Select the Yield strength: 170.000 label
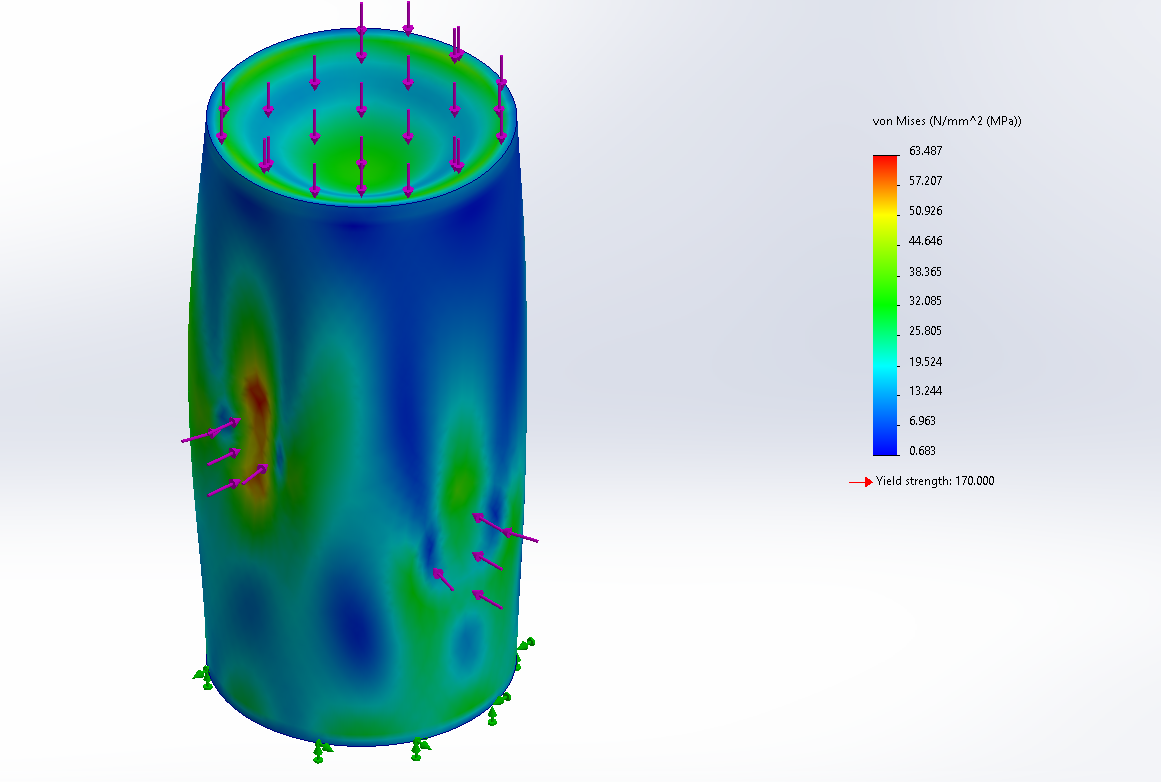 935,481
